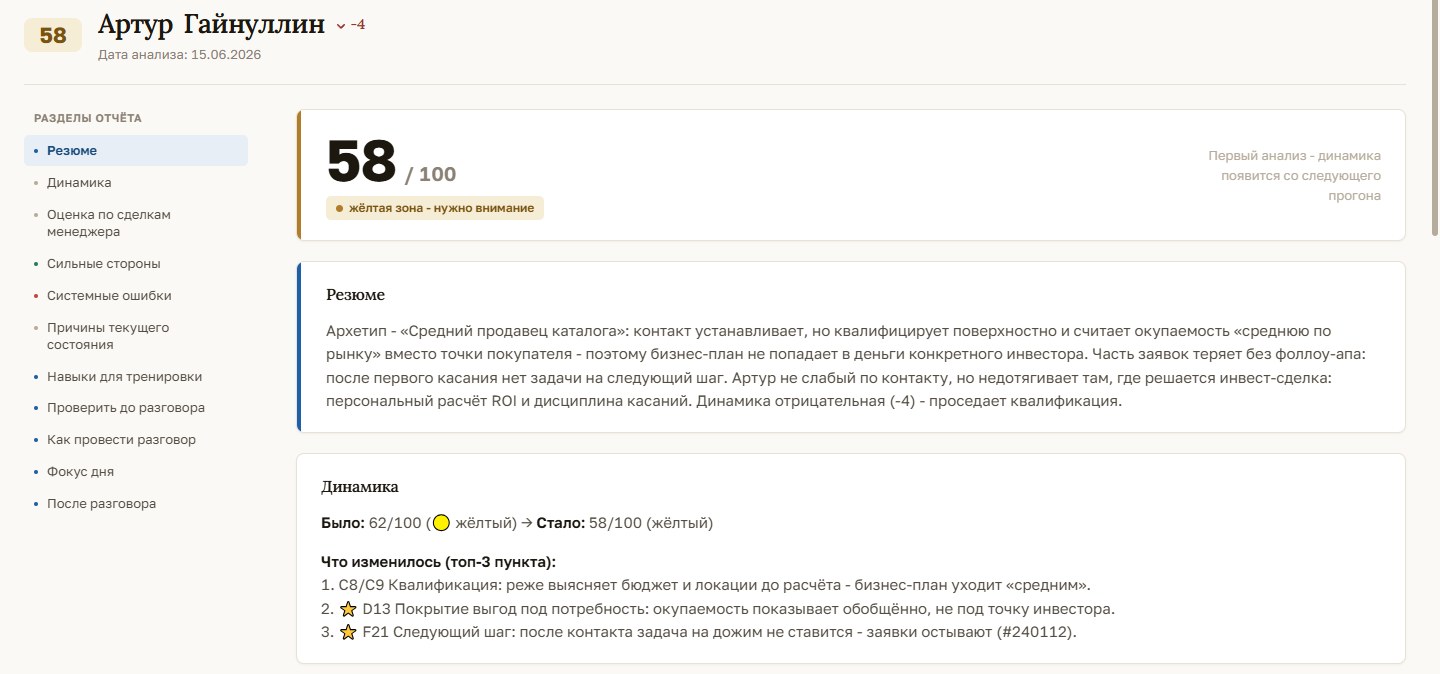Open Причины текущего состояния section
Image resolution: width=1440 pixels, height=674 pixels.
click(x=136, y=336)
